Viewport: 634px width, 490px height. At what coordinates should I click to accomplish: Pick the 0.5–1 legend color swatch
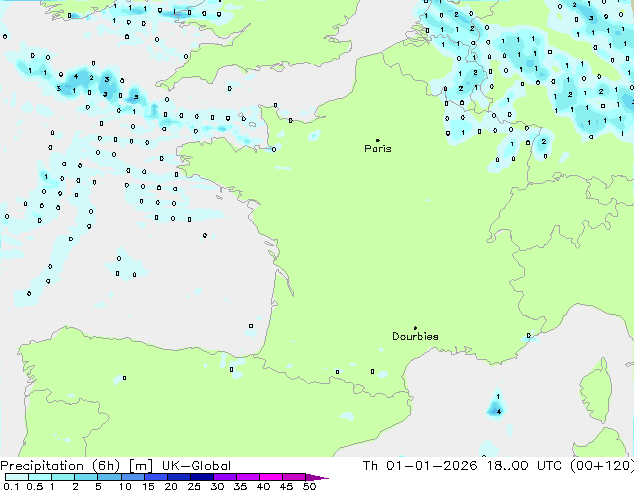pyautogui.click(x=40, y=477)
